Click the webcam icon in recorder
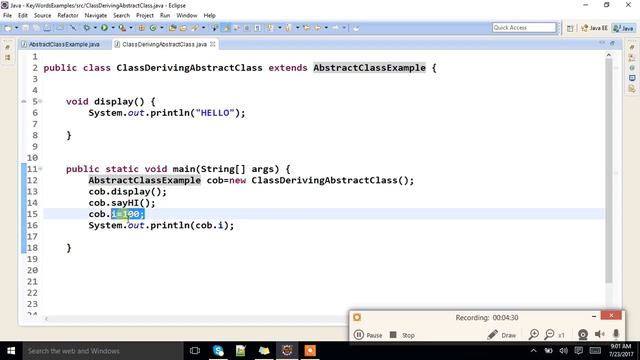640x360 pixels. (583, 335)
